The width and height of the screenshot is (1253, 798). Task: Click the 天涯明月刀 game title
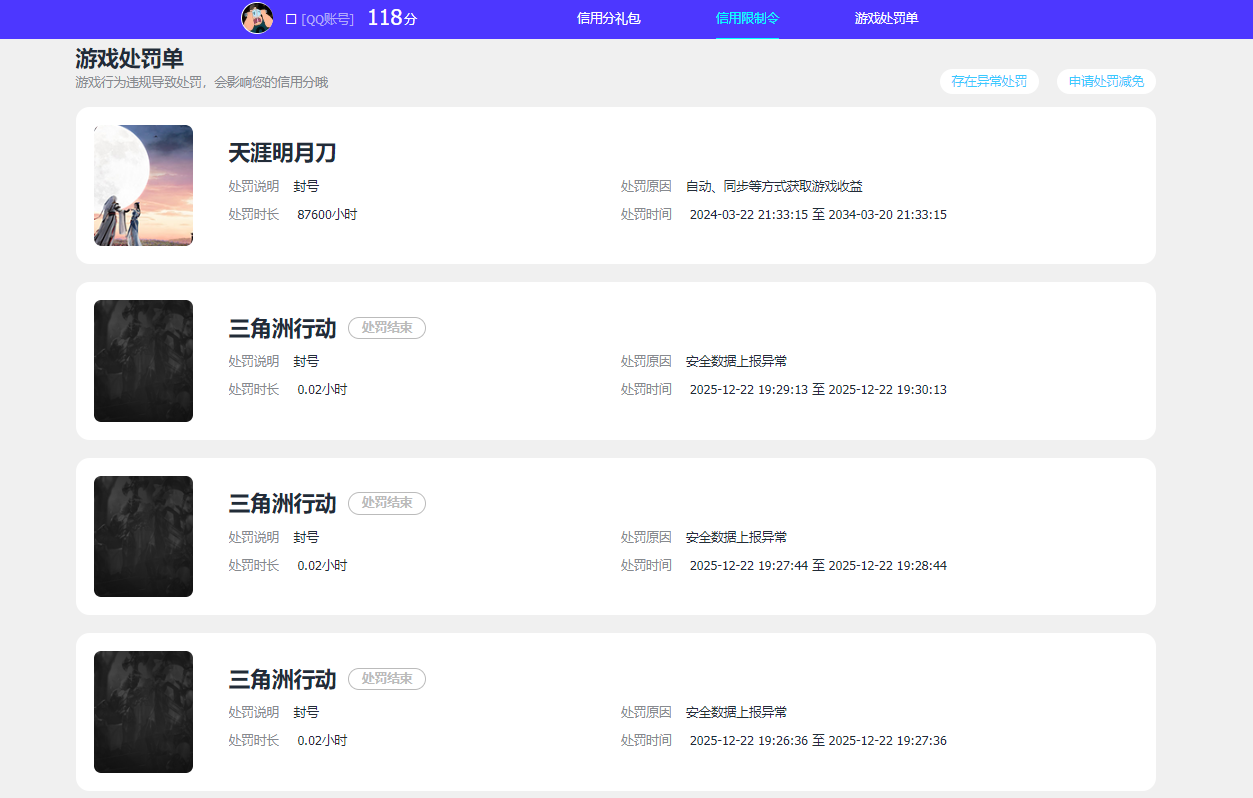[281, 153]
